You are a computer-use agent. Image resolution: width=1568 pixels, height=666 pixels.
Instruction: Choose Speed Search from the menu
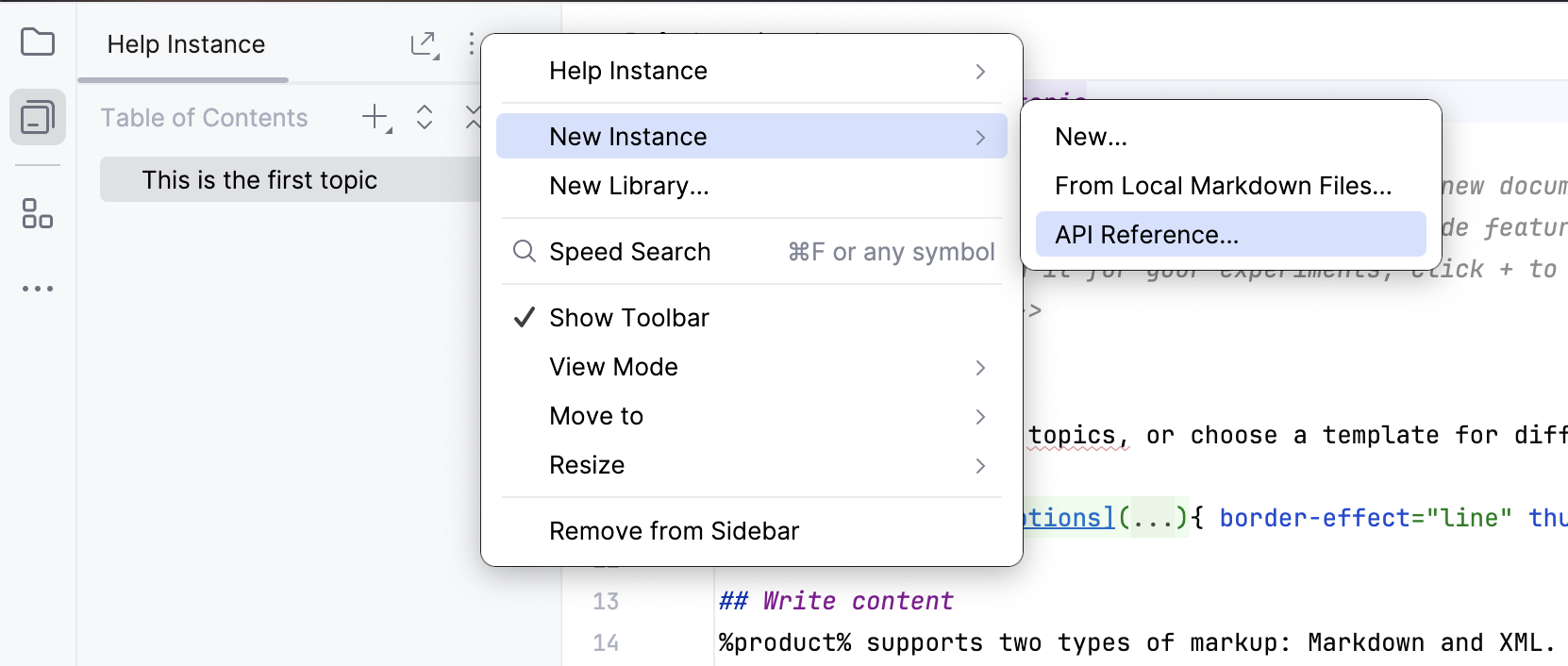tap(752, 252)
